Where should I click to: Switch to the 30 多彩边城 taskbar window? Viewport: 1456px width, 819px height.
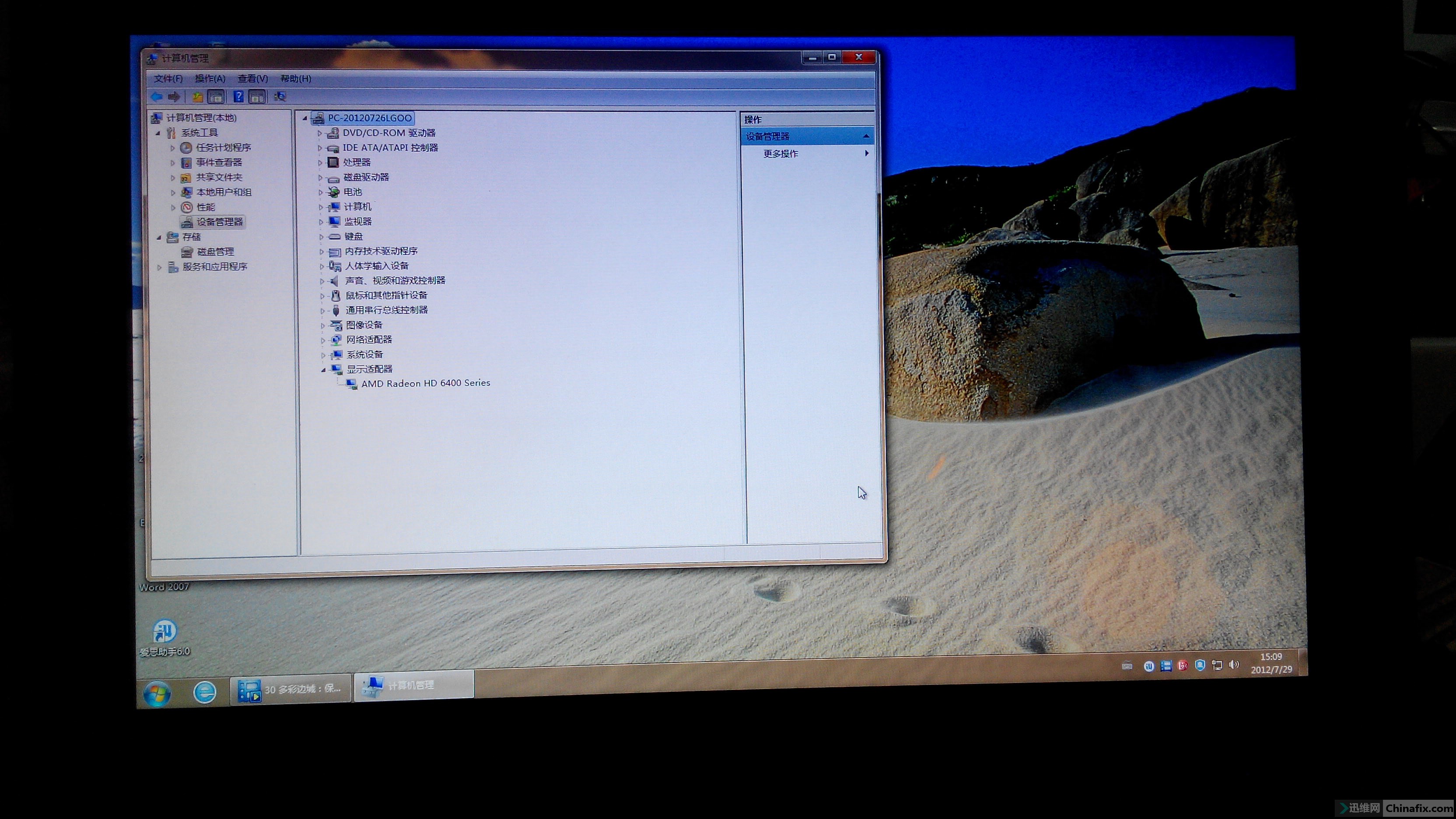pyautogui.click(x=291, y=689)
